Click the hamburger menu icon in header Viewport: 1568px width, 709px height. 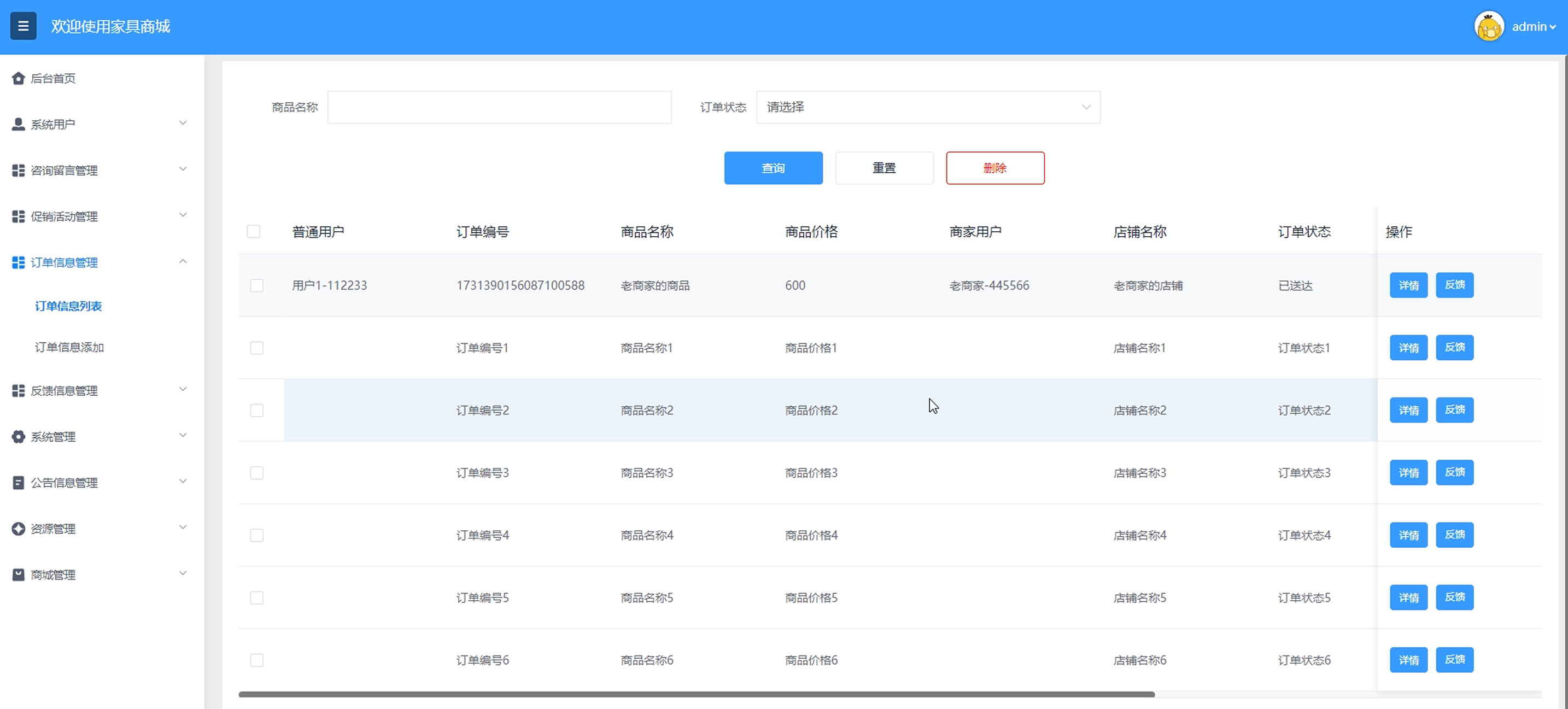[x=23, y=26]
